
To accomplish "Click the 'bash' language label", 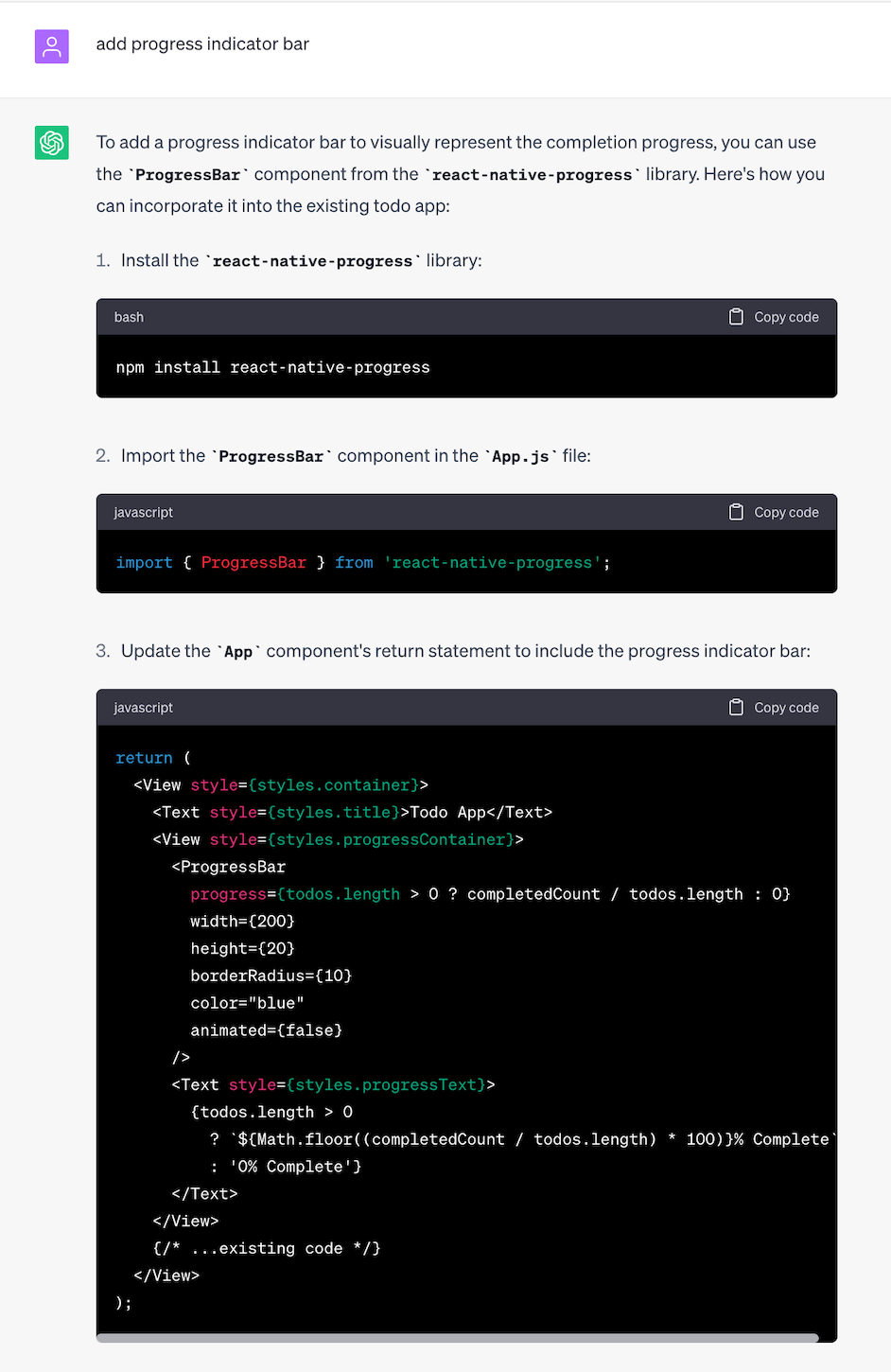I will coord(129,317).
